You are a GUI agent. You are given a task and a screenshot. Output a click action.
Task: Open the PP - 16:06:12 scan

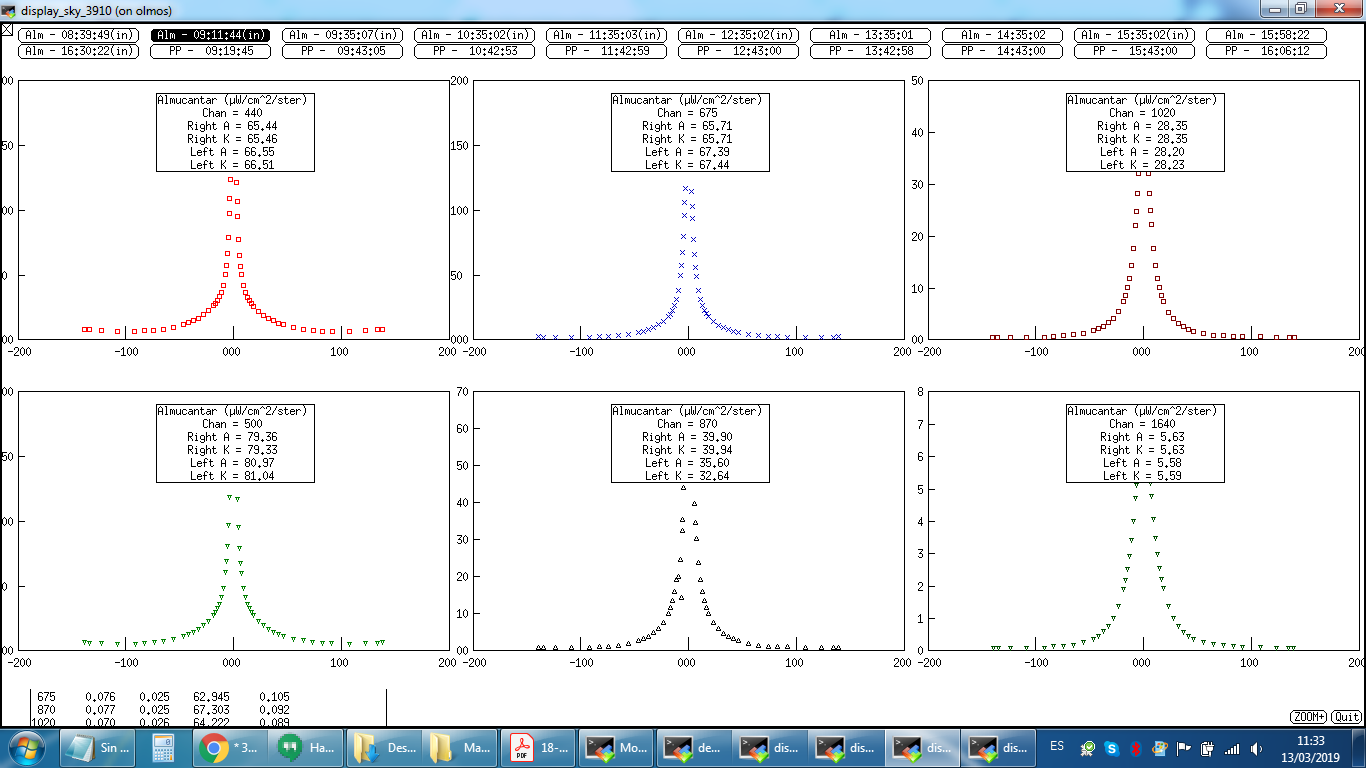click(x=1266, y=51)
